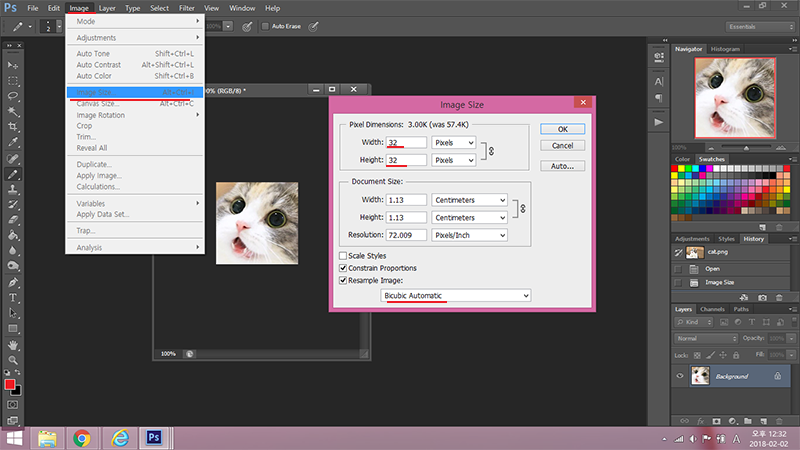This screenshot has width=800, height=450.
Task: Open the Pixels/Inch resolution dropdown
Action: click(469, 235)
